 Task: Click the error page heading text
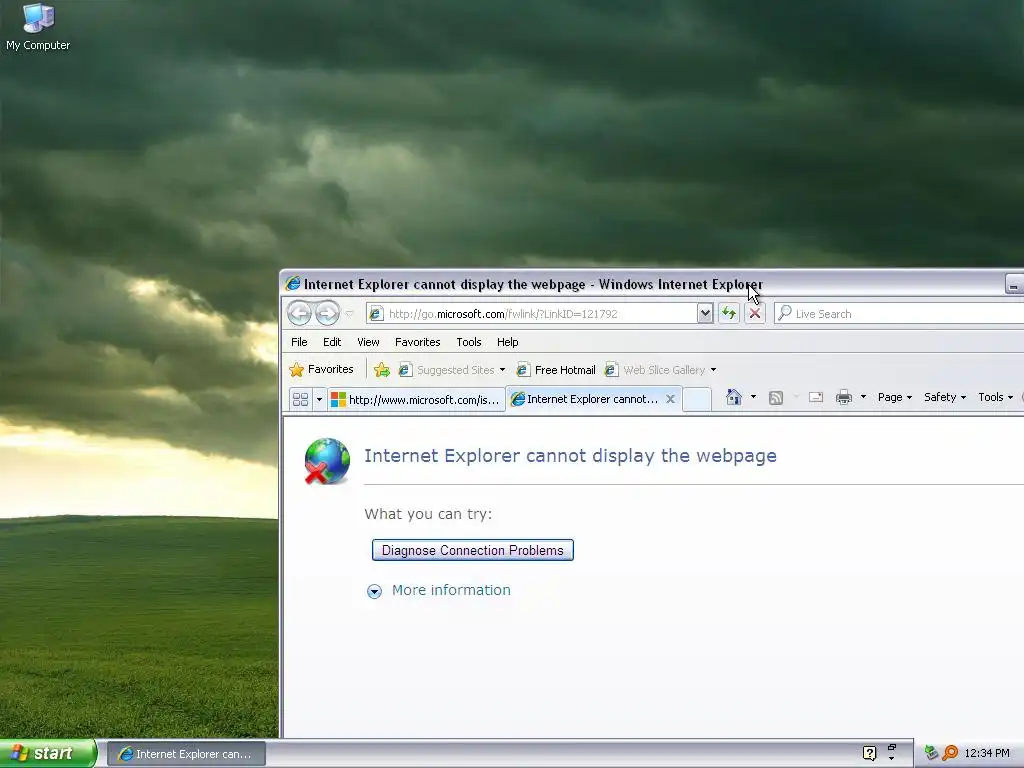coord(570,455)
